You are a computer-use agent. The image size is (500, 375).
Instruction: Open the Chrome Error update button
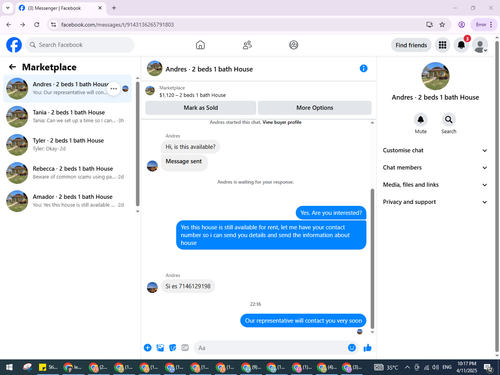click(x=483, y=24)
